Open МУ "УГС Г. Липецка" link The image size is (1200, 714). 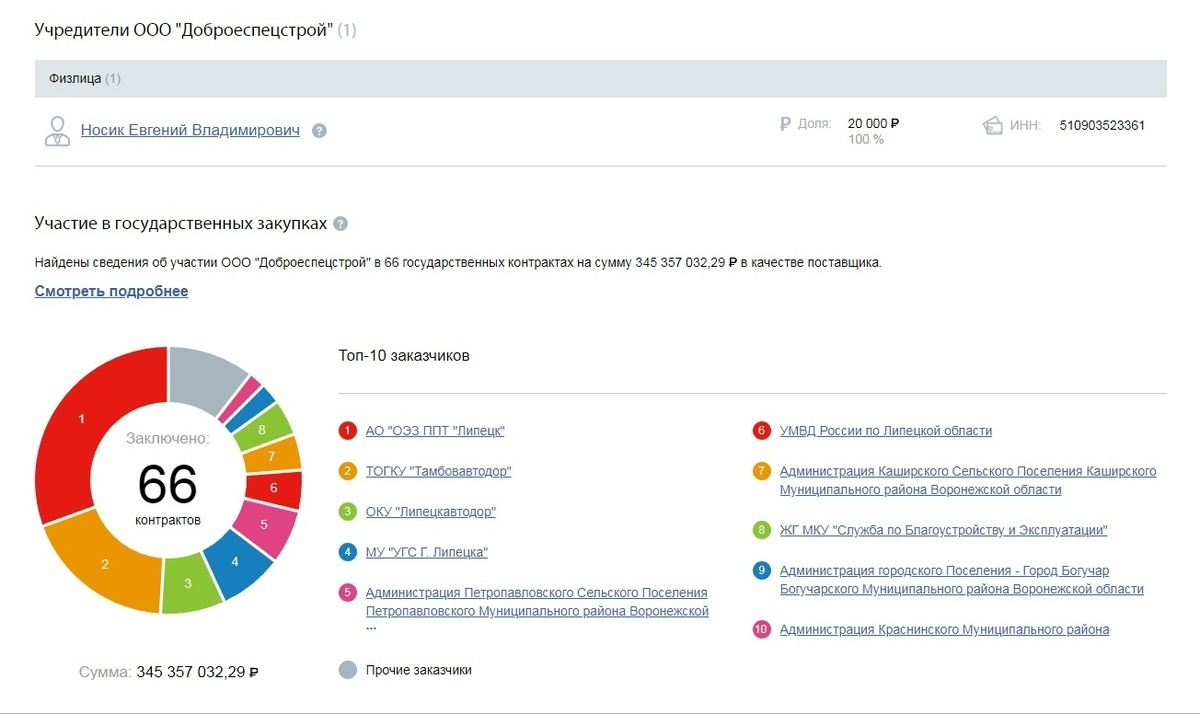coord(427,552)
